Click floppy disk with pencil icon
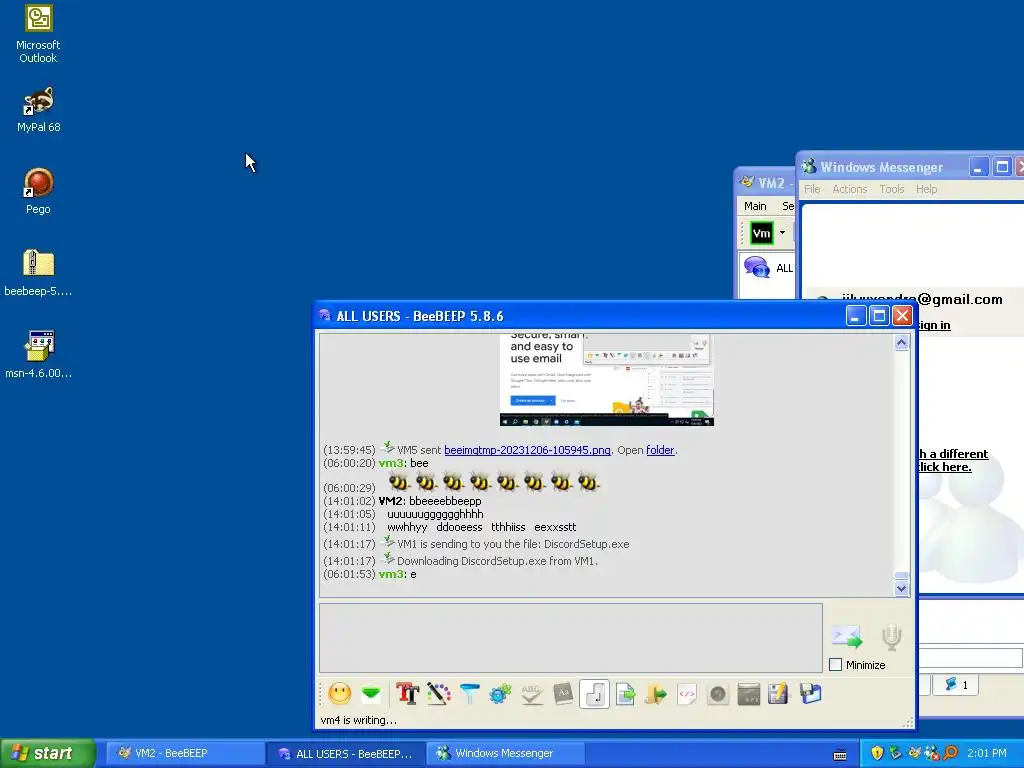 click(778, 694)
